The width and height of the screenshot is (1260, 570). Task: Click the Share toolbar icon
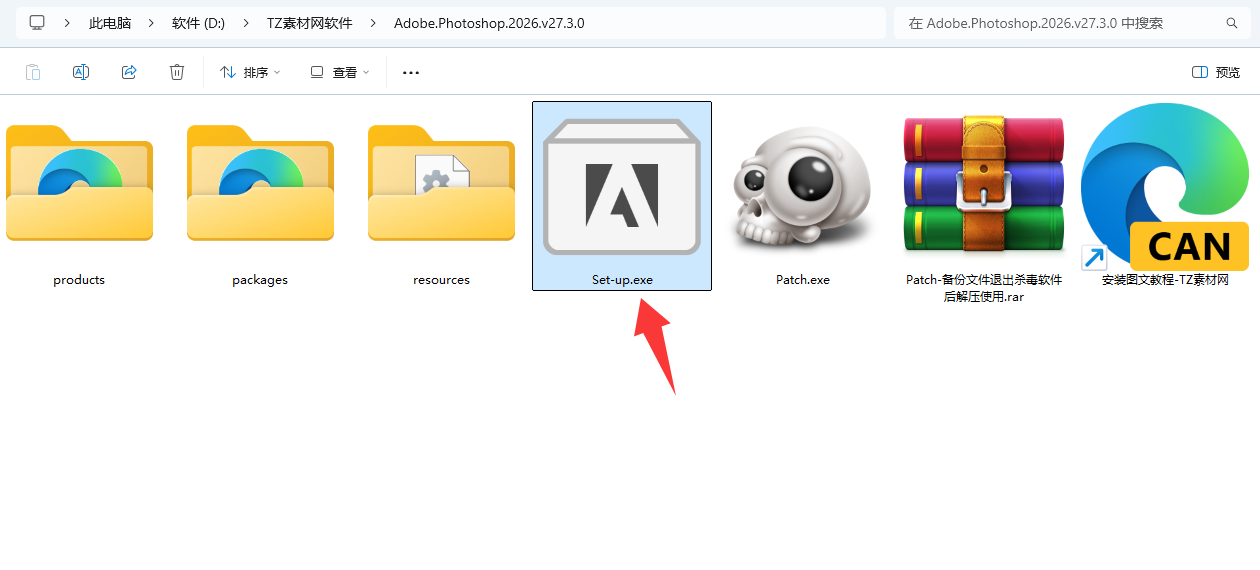(x=129, y=72)
